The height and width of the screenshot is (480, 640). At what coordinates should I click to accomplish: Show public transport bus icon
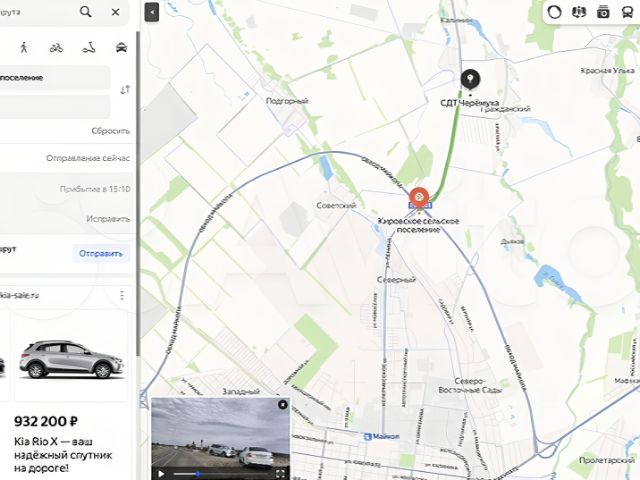tap(627, 13)
